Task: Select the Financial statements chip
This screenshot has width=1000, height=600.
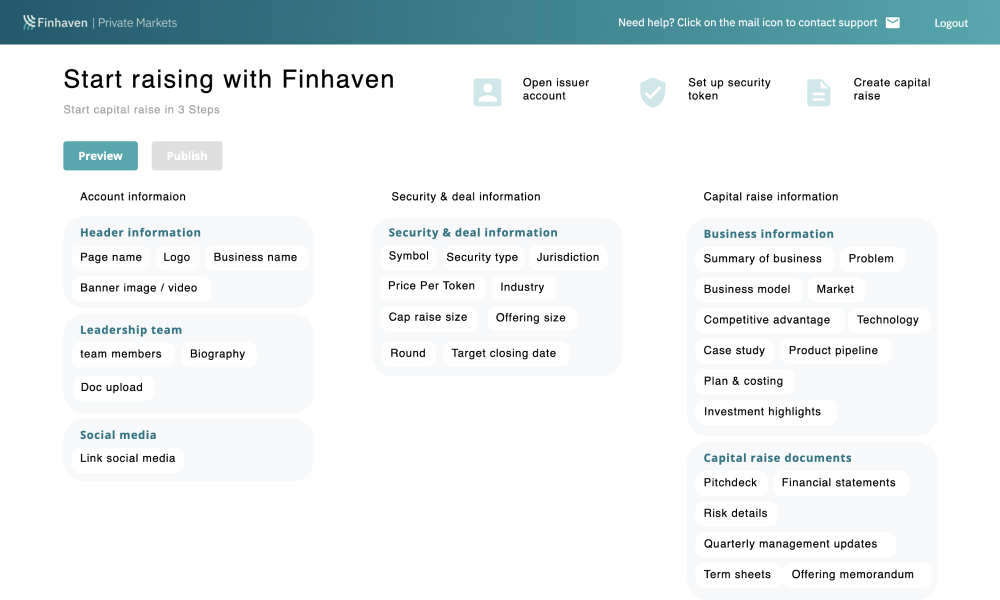Action: (839, 483)
